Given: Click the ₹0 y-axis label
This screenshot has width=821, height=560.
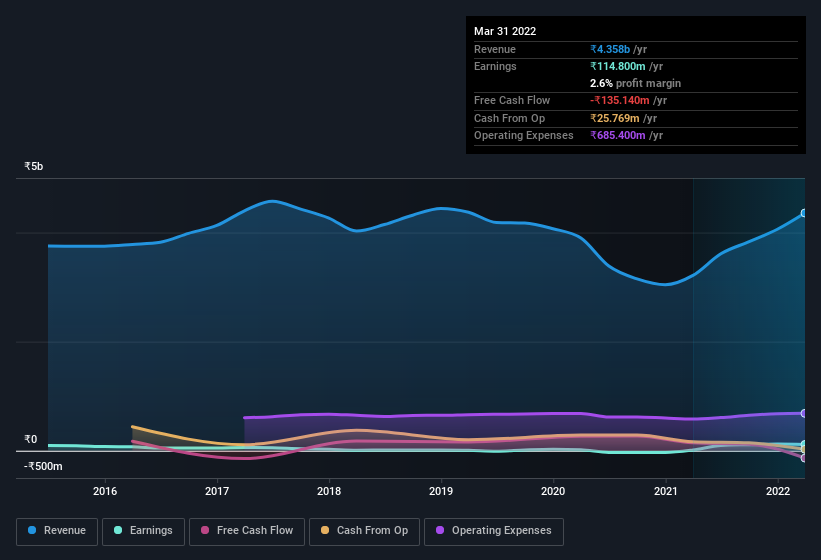Looking at the screenshot, I should [30, 440].
